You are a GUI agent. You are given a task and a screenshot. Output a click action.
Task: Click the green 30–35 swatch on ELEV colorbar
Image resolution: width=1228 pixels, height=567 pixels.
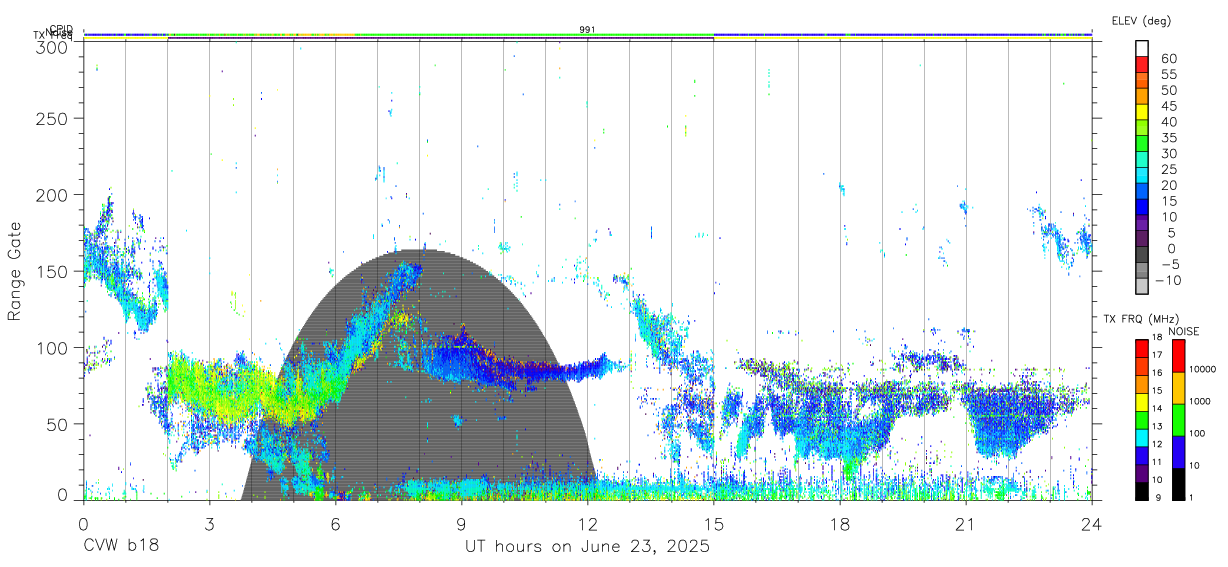(1142, 145)
